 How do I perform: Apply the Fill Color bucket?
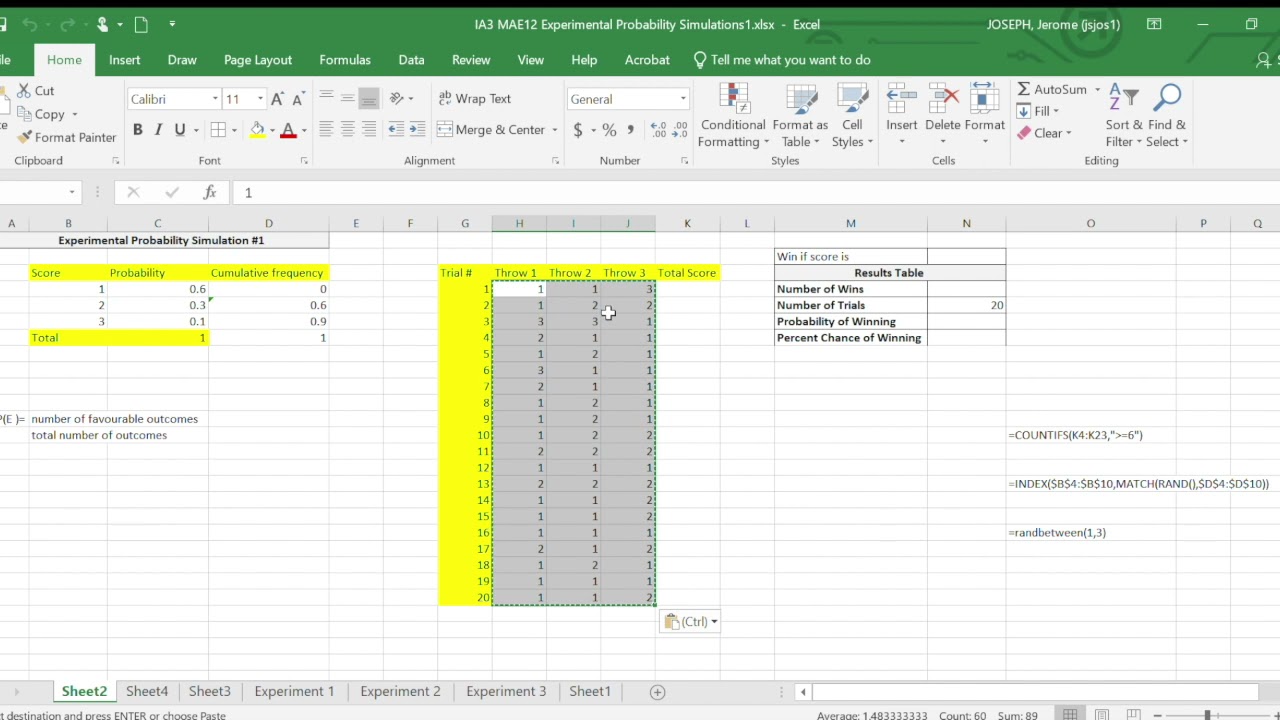point(258,130)
